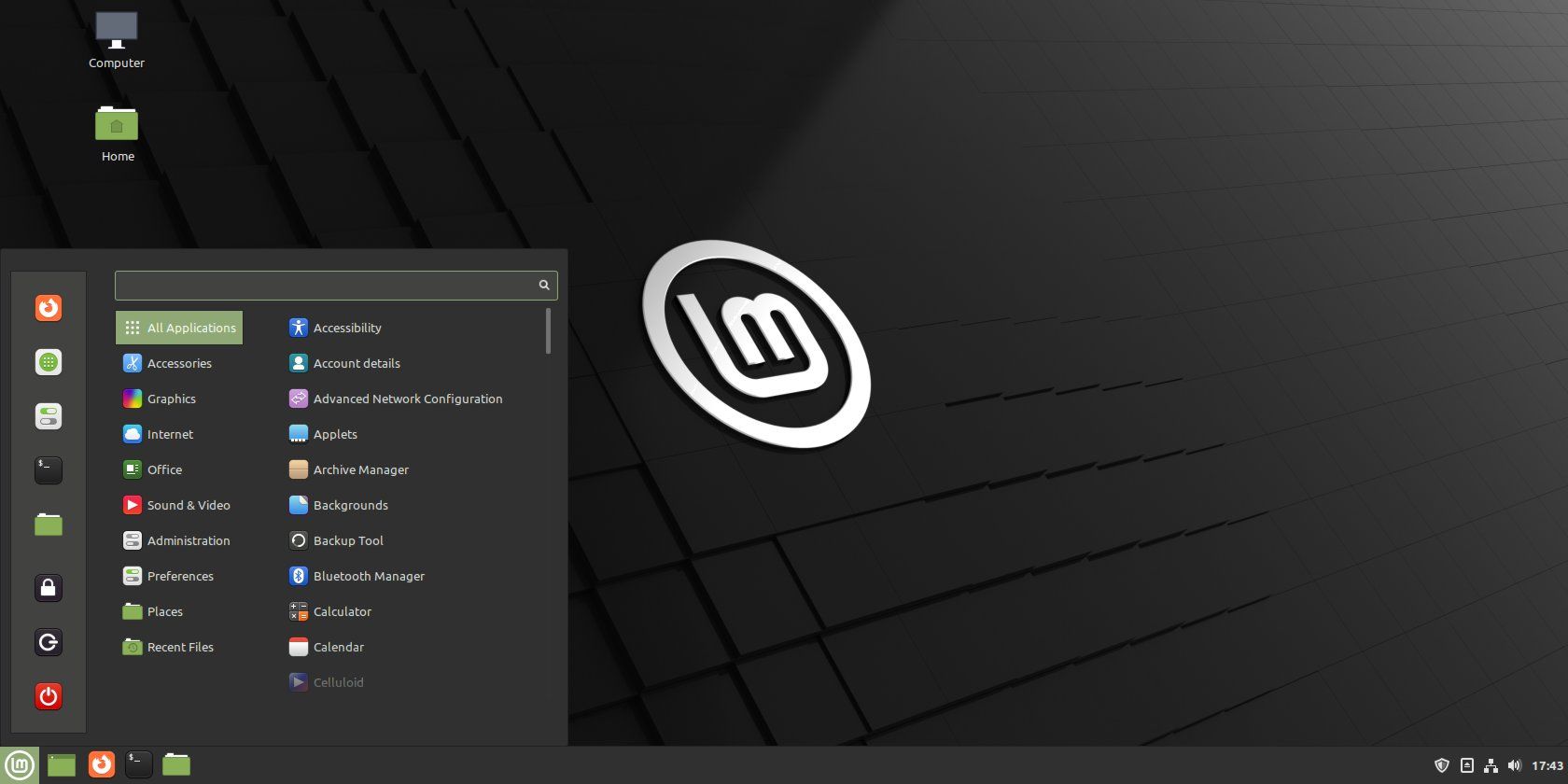Screen dimensions: 1568x784
Task: Open the Places category
Action: click(x=179, y=611)
